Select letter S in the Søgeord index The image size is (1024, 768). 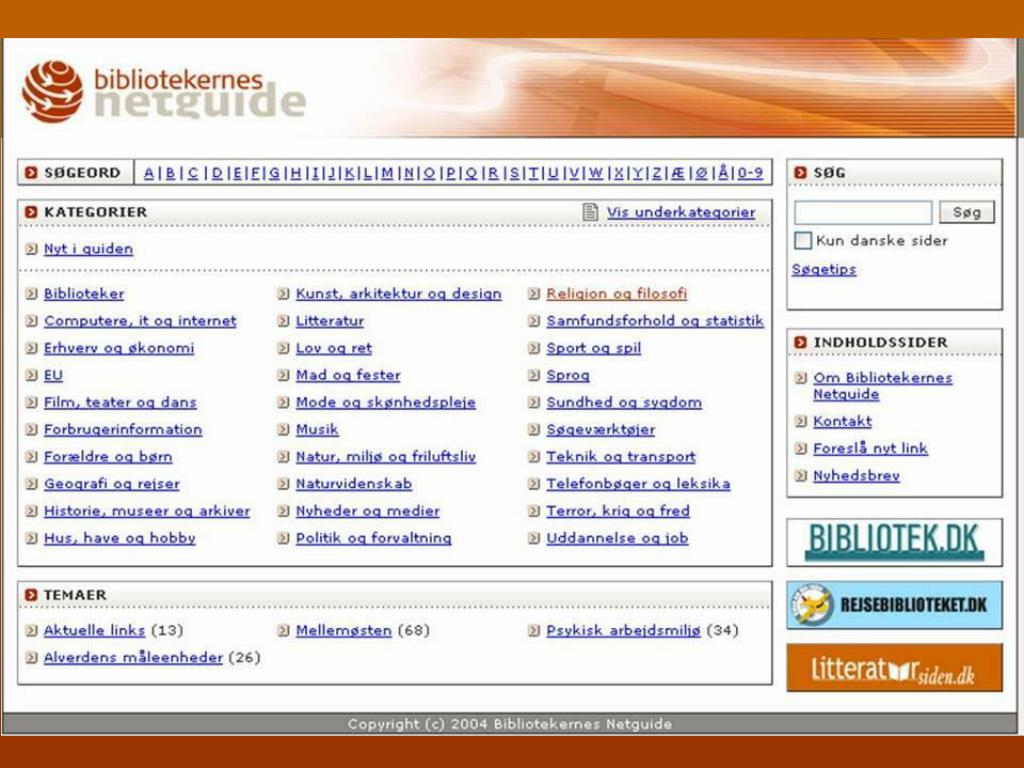tap(515, 173)
